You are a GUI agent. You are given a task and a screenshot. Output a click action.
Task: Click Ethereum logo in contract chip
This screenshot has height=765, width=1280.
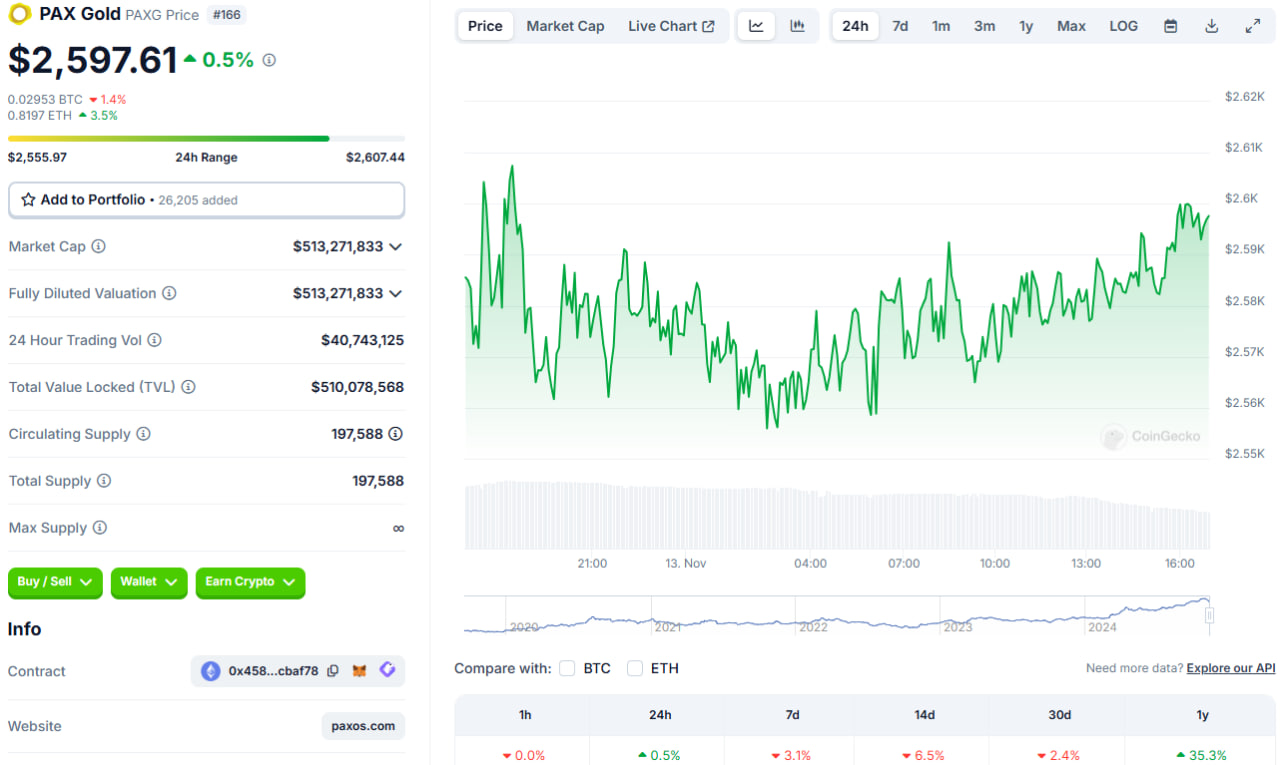210,671
